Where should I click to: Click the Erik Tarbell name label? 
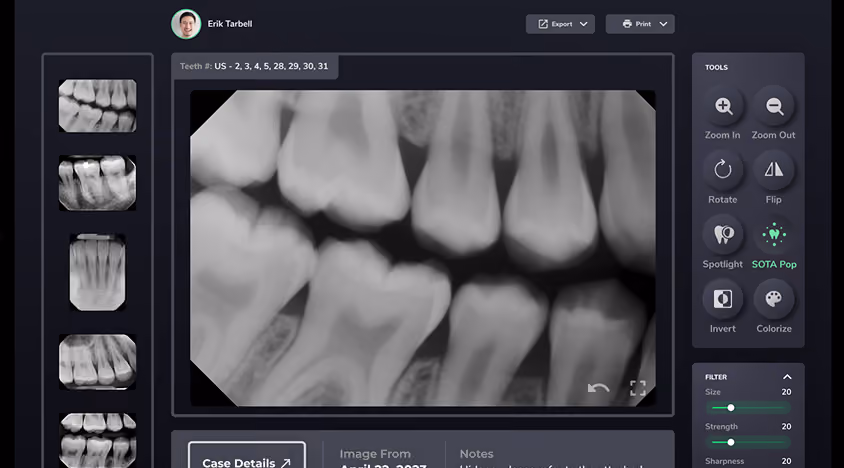click(230, 24)
